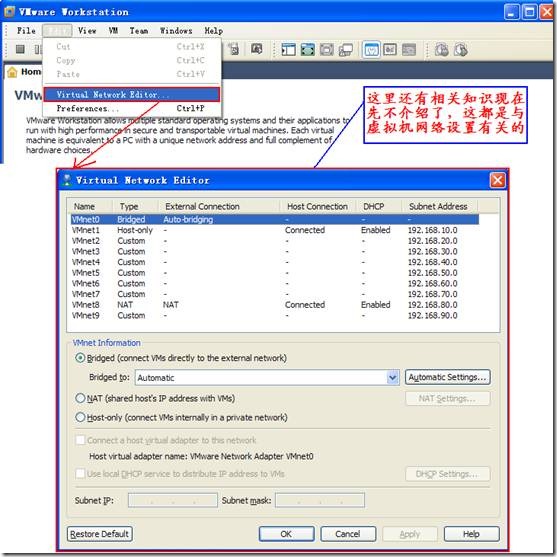Open the View menu
This screenshot has width=557, height=557.
click(87, 31)
